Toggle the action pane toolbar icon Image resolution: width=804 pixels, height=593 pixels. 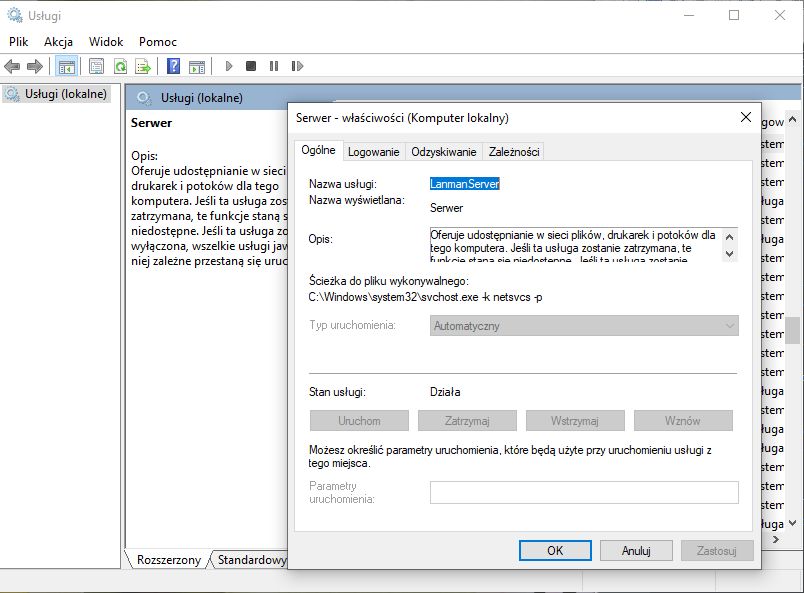[x=197, y=66]
